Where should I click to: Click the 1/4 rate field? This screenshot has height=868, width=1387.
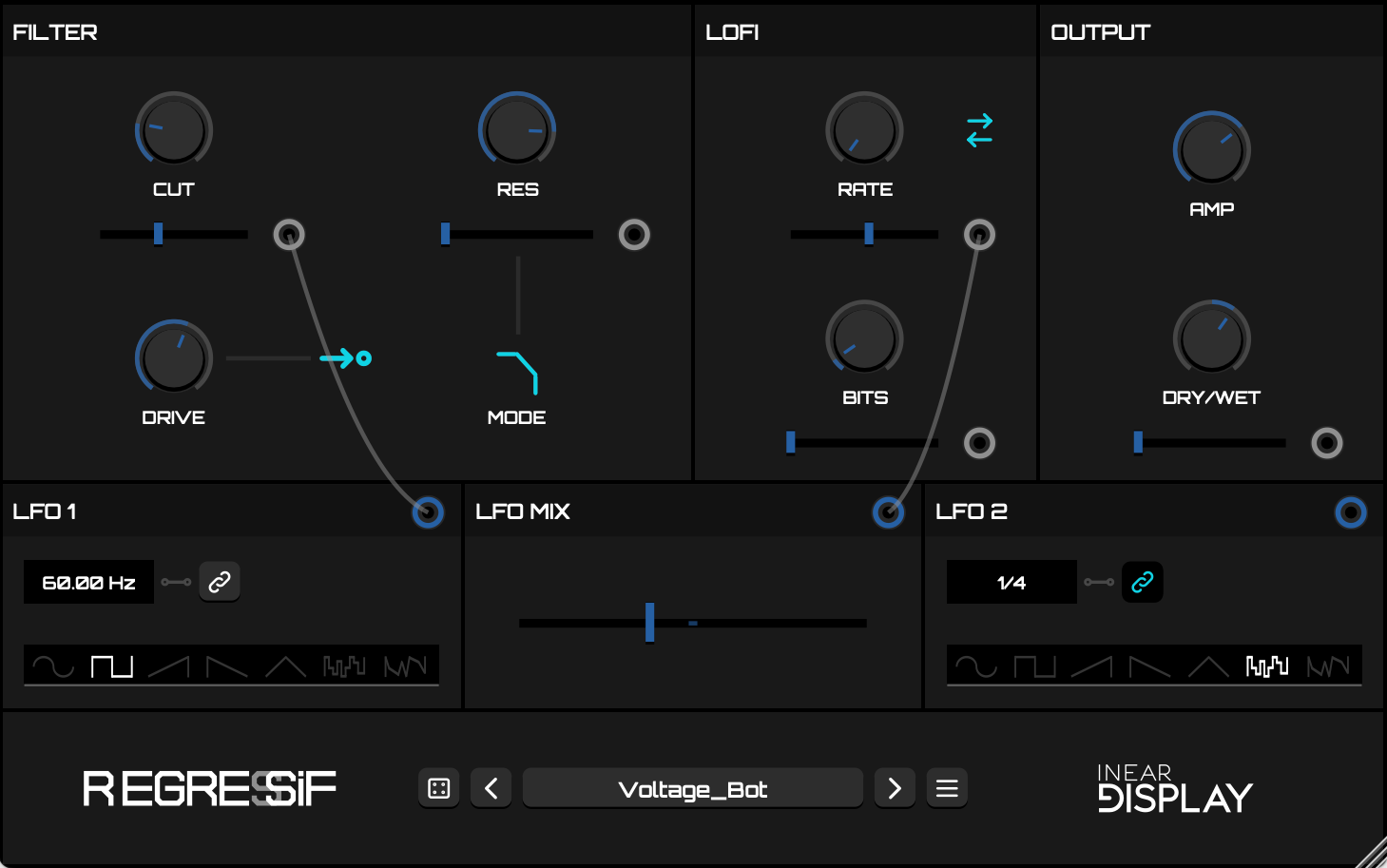coord(1011,582)
